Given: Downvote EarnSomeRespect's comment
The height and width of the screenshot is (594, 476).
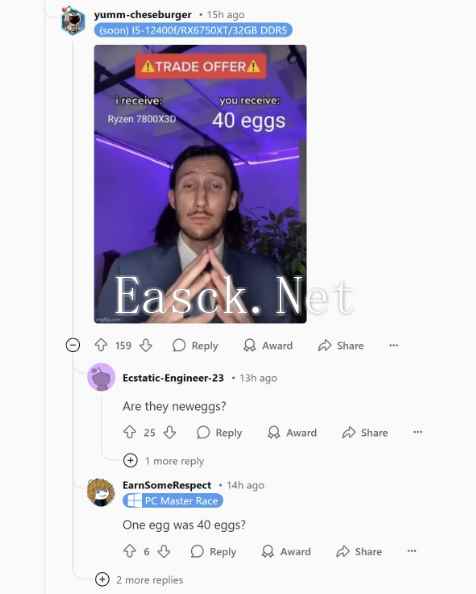Looking at the screenshot, I should (164, 551).
